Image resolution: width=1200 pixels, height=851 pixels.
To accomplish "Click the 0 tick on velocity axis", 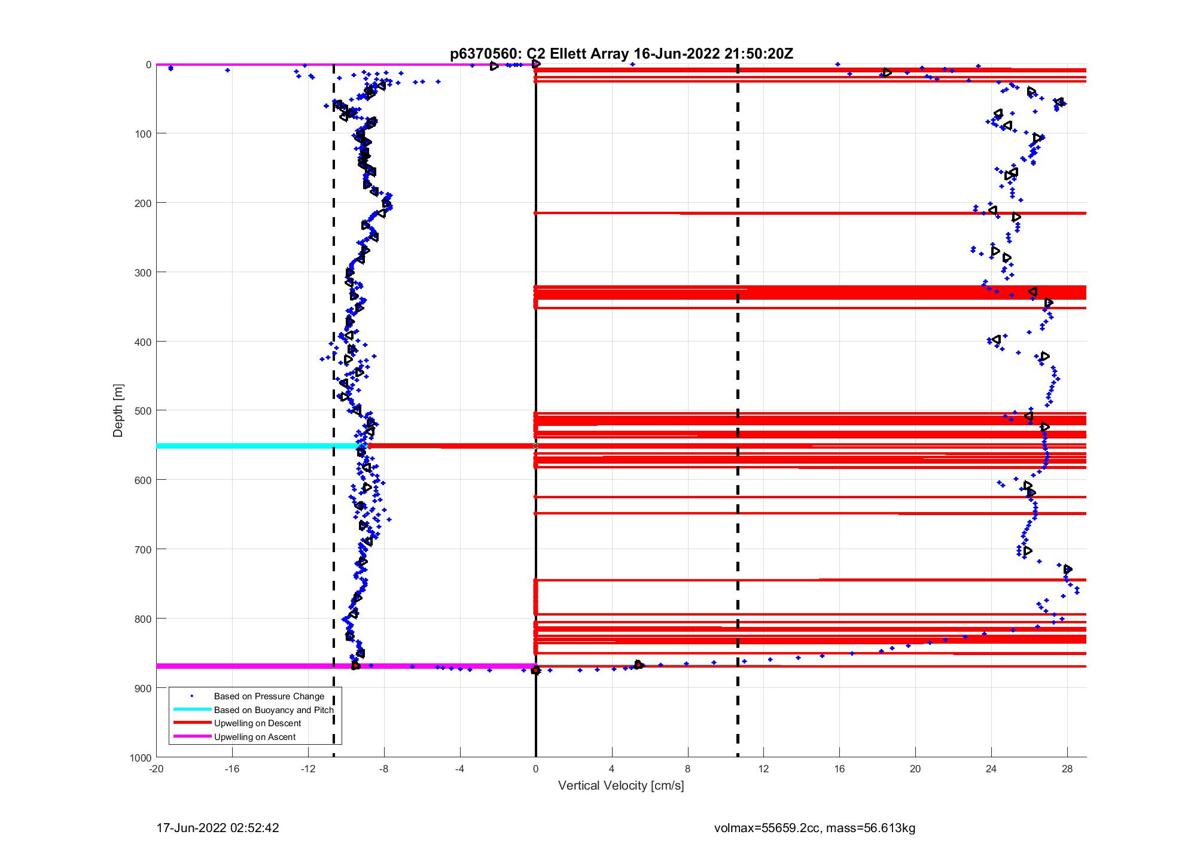I will (536, 769).
